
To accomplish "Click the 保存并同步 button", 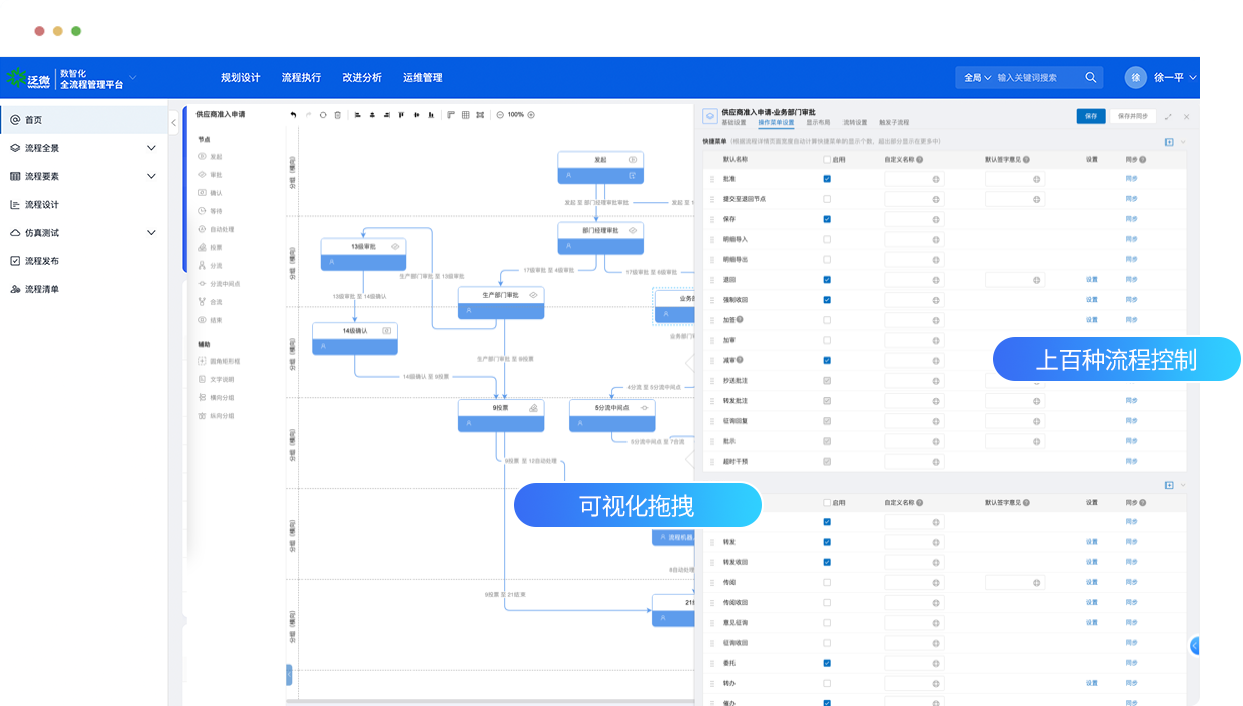I will pyautogui.click(x=1133, y=116).
